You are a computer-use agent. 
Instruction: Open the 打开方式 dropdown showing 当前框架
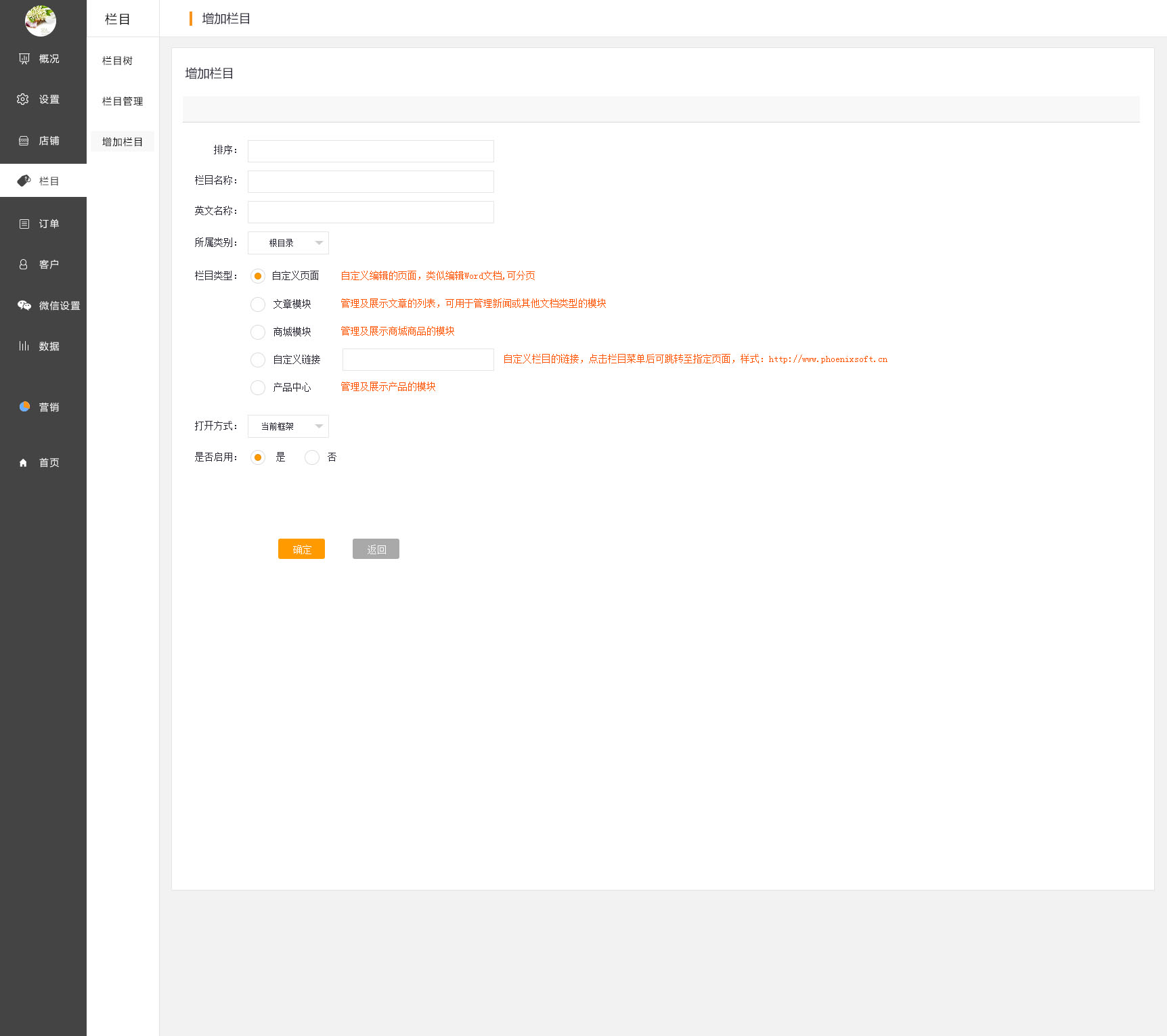pyautogui.click(x=288, y=426)
